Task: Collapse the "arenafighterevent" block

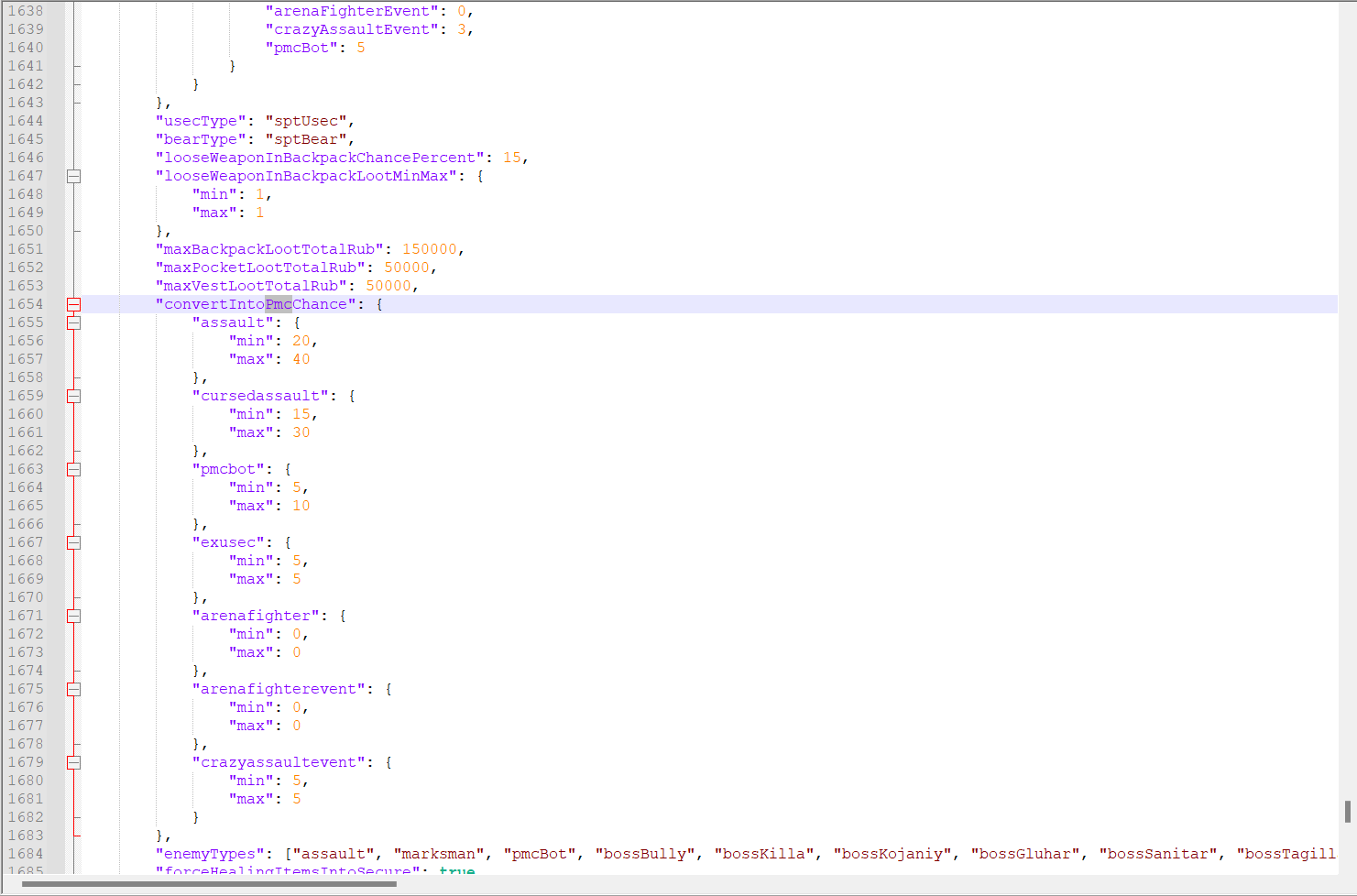Action: click(x=74, y=689)
